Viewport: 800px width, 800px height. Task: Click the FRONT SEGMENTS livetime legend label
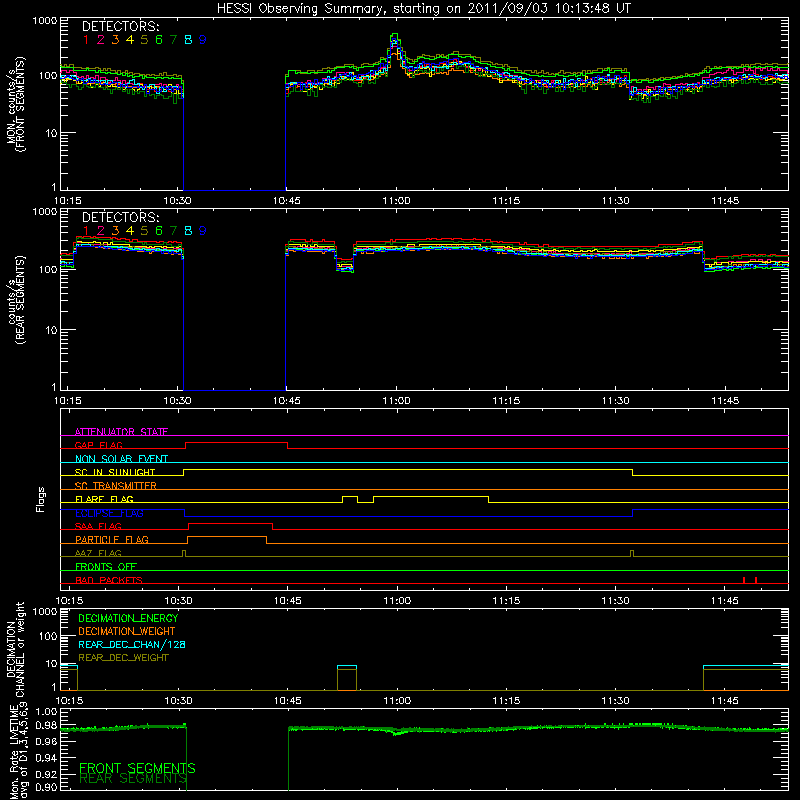[137, 768]
